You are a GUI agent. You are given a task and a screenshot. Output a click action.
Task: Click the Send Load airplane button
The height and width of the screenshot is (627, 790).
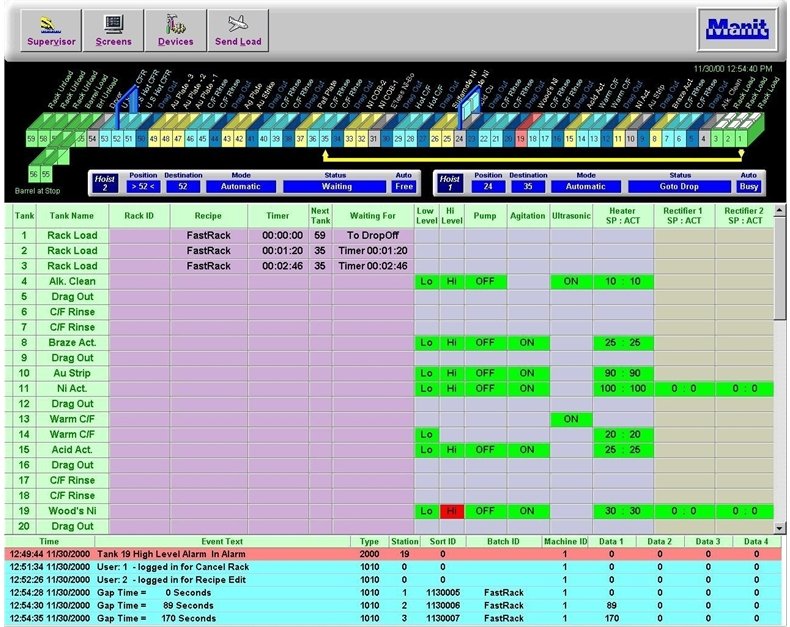coord(238,30)
